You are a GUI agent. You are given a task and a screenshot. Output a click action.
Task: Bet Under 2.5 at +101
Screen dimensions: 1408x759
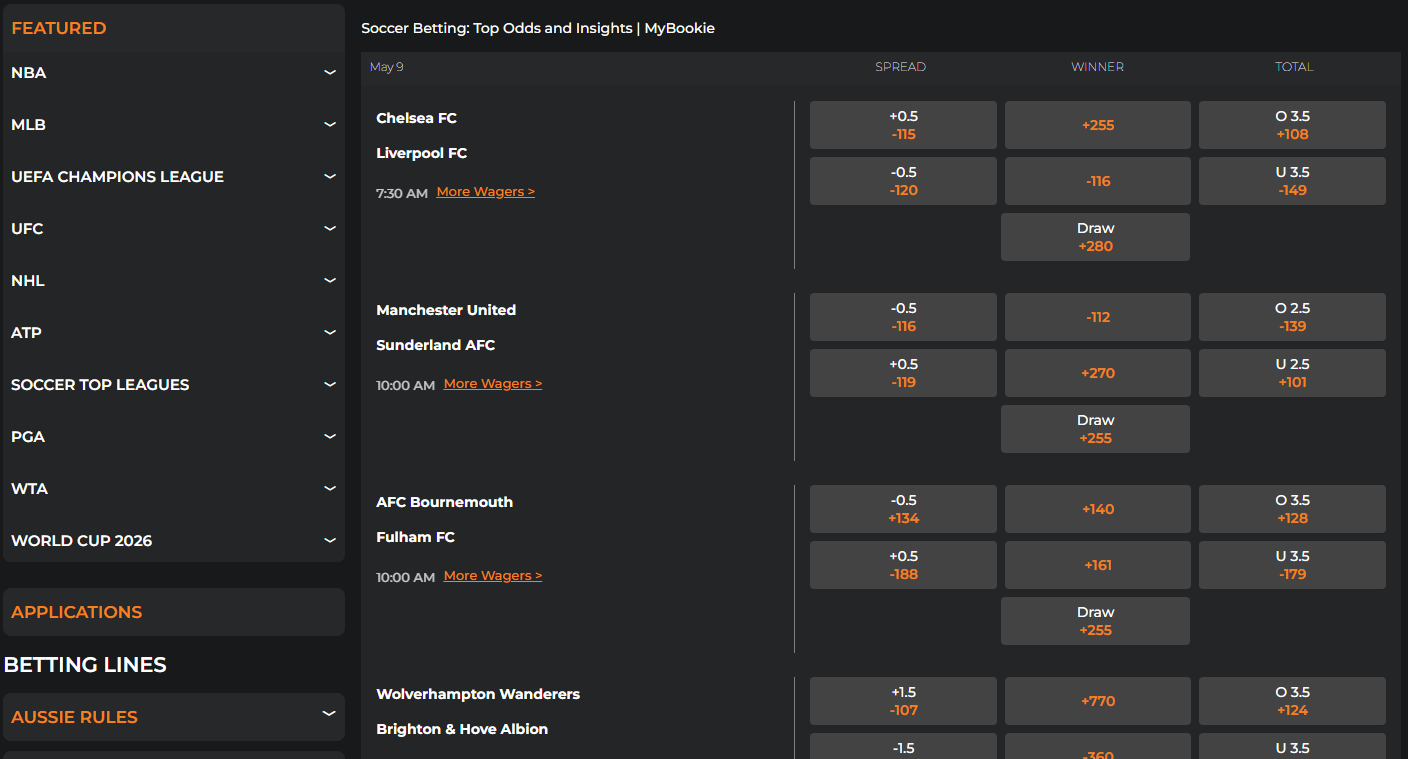[1292, 373]
